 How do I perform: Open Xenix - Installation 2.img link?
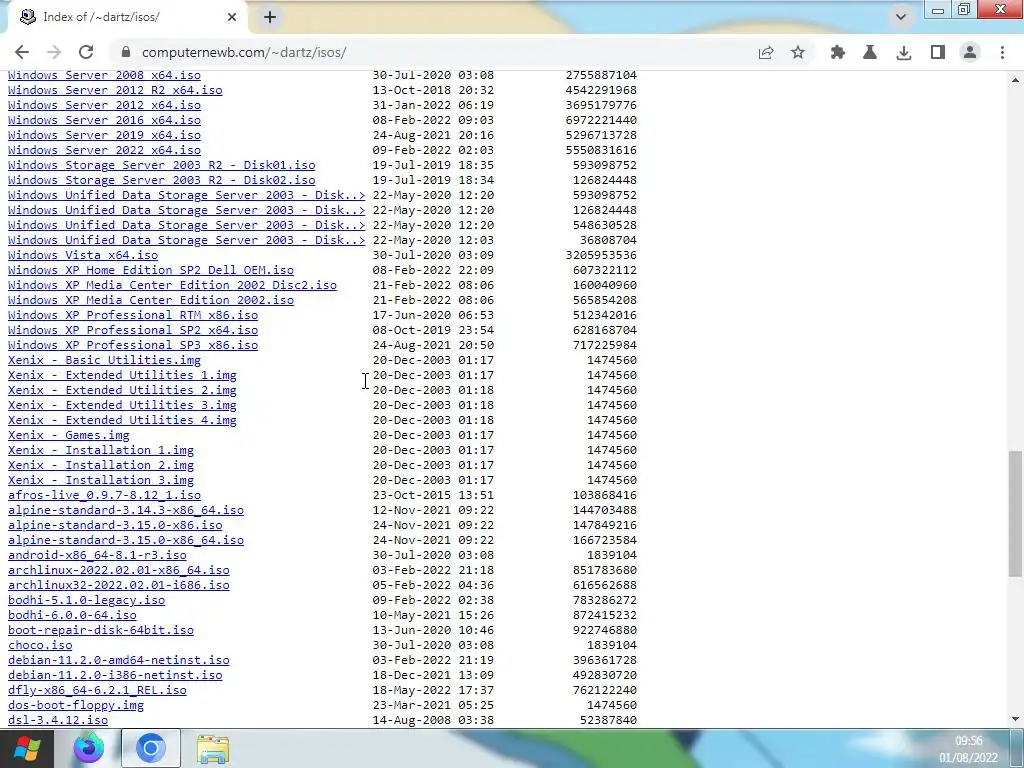[x=101, y=466]
